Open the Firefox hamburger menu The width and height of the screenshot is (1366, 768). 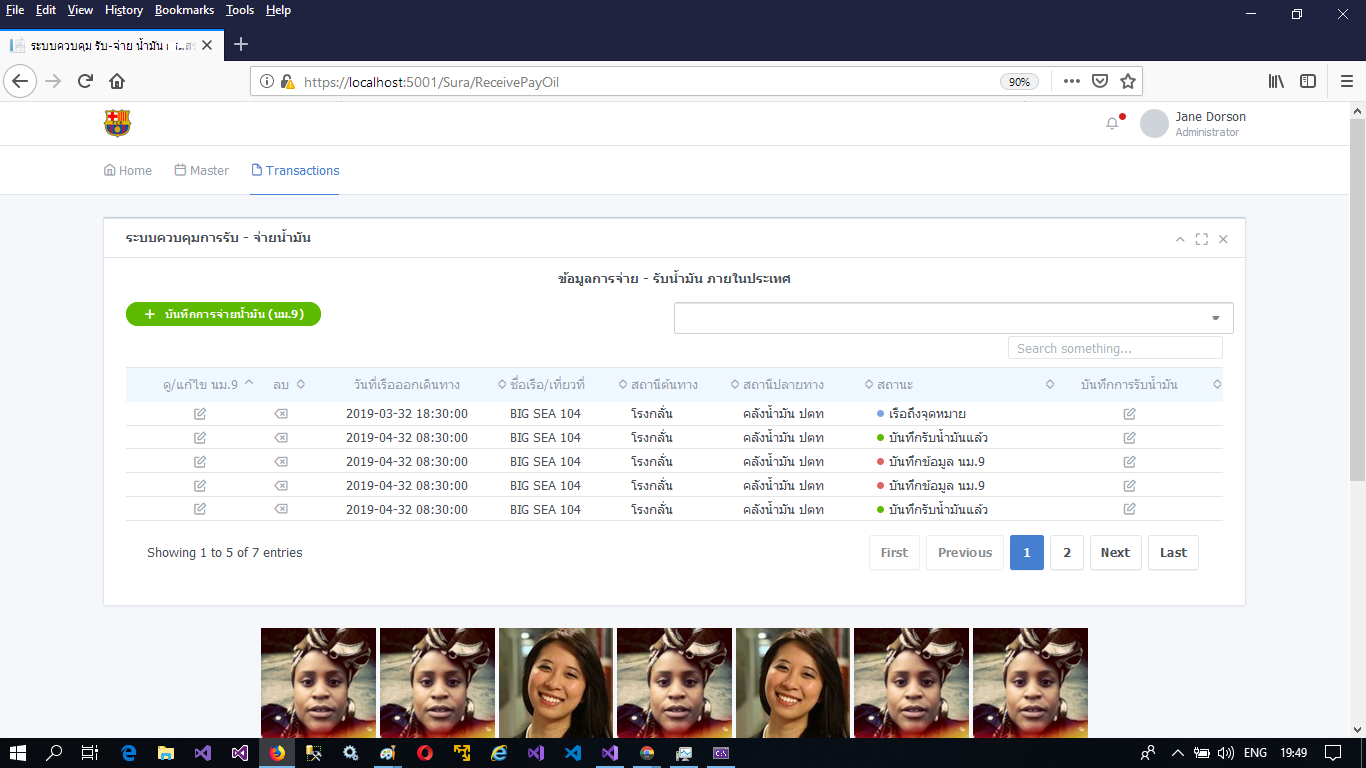coord(1346,82)
